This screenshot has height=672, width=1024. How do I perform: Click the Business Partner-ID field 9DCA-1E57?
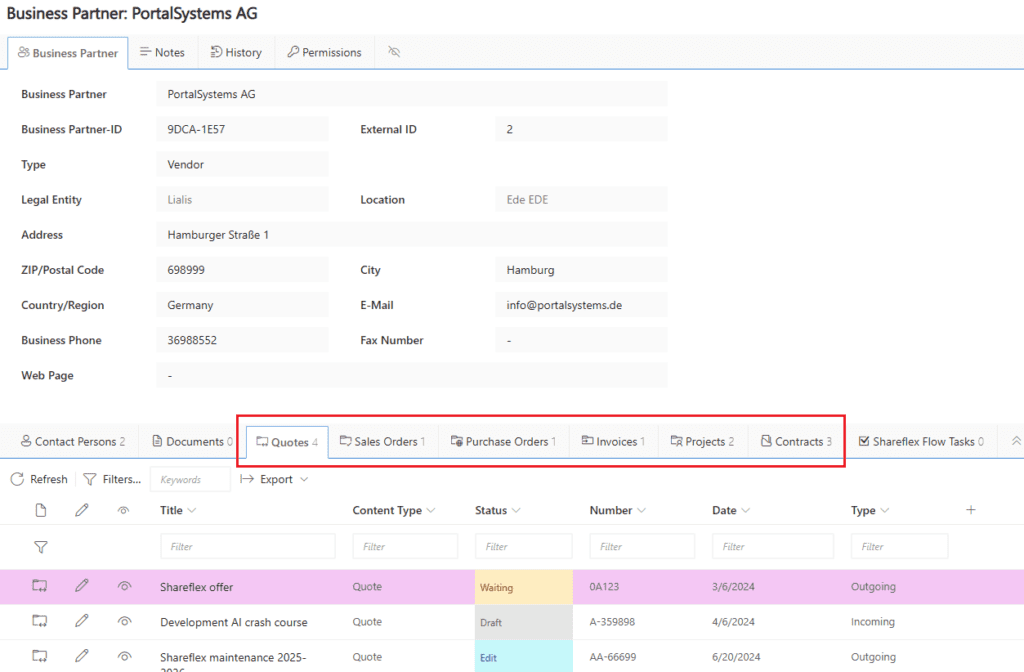click(242, 129)
